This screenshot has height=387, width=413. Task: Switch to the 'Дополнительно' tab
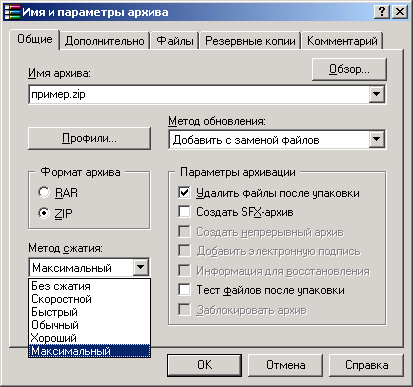point(105,41)
